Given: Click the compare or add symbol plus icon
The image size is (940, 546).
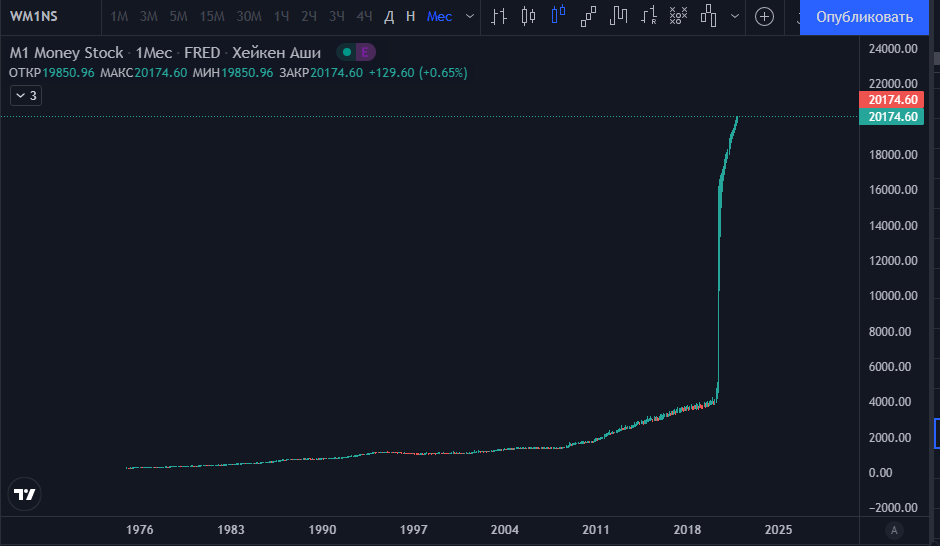Looking at the screenshot, I should tap(764, 16).
